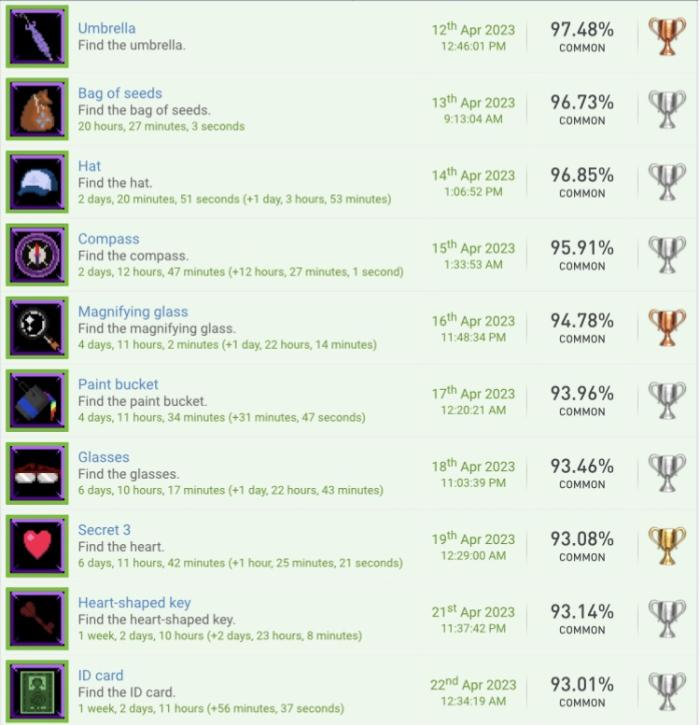700x725 pixels.
Task: Click the Heart-shaped key trophy icon
Action: 37,618
